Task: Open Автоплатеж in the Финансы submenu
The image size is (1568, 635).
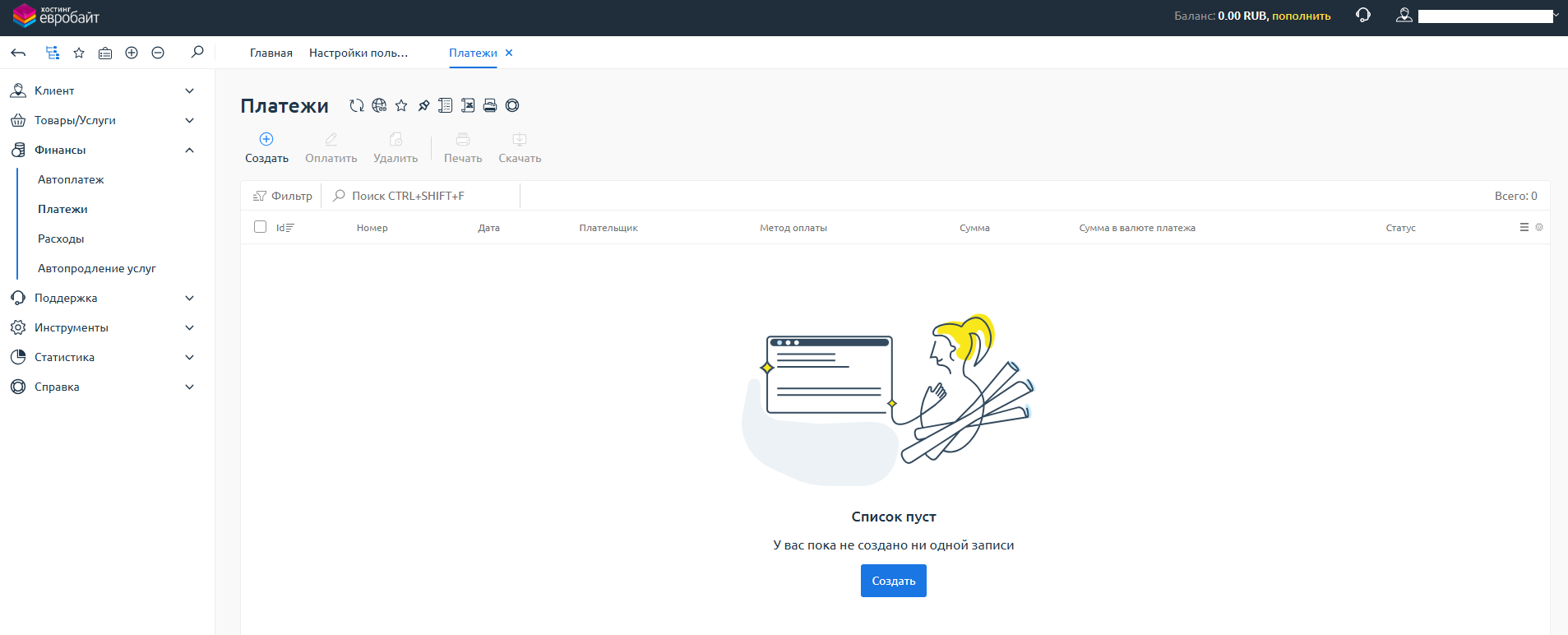Action: [x=71, y=179]
